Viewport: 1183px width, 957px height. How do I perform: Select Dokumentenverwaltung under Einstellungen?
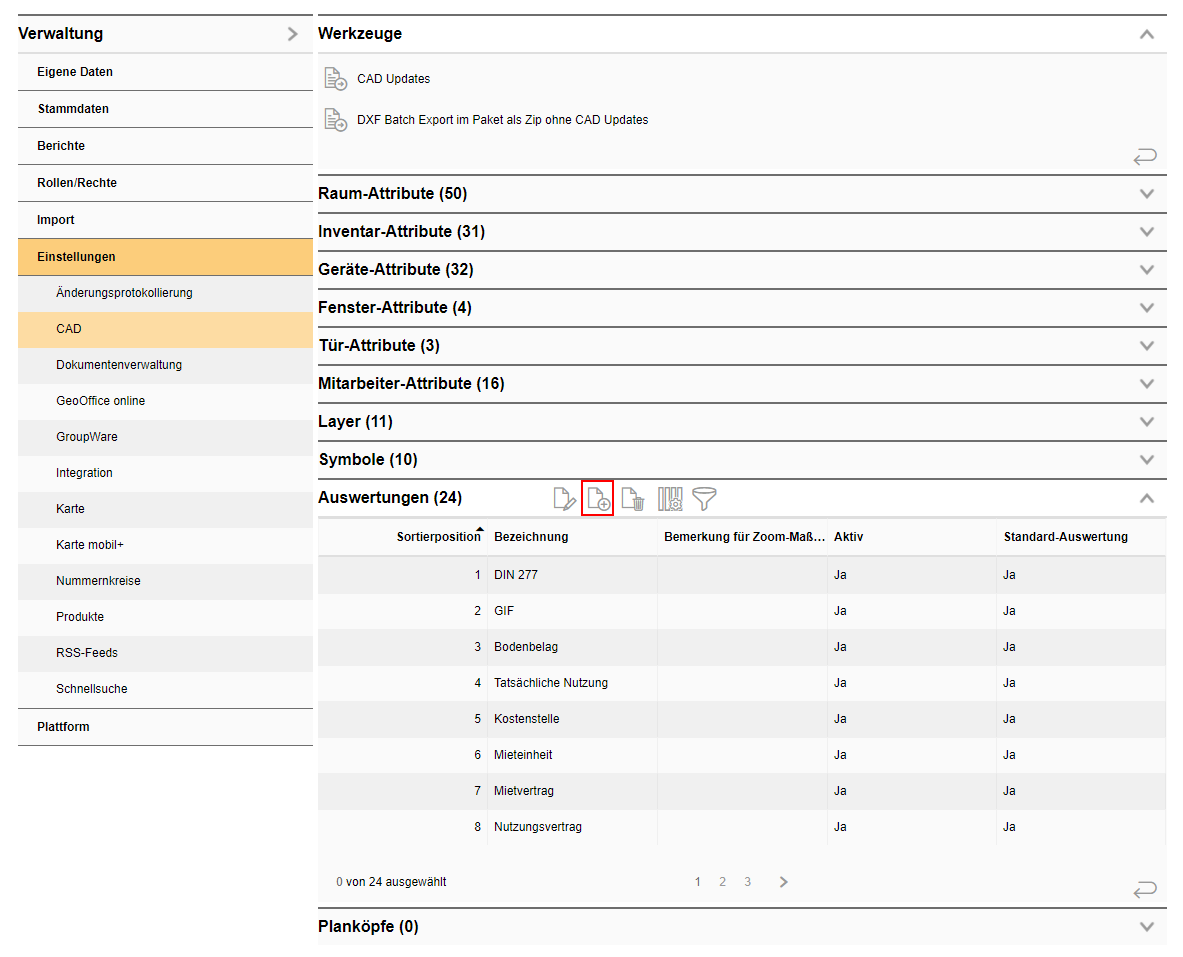(119, 365)
